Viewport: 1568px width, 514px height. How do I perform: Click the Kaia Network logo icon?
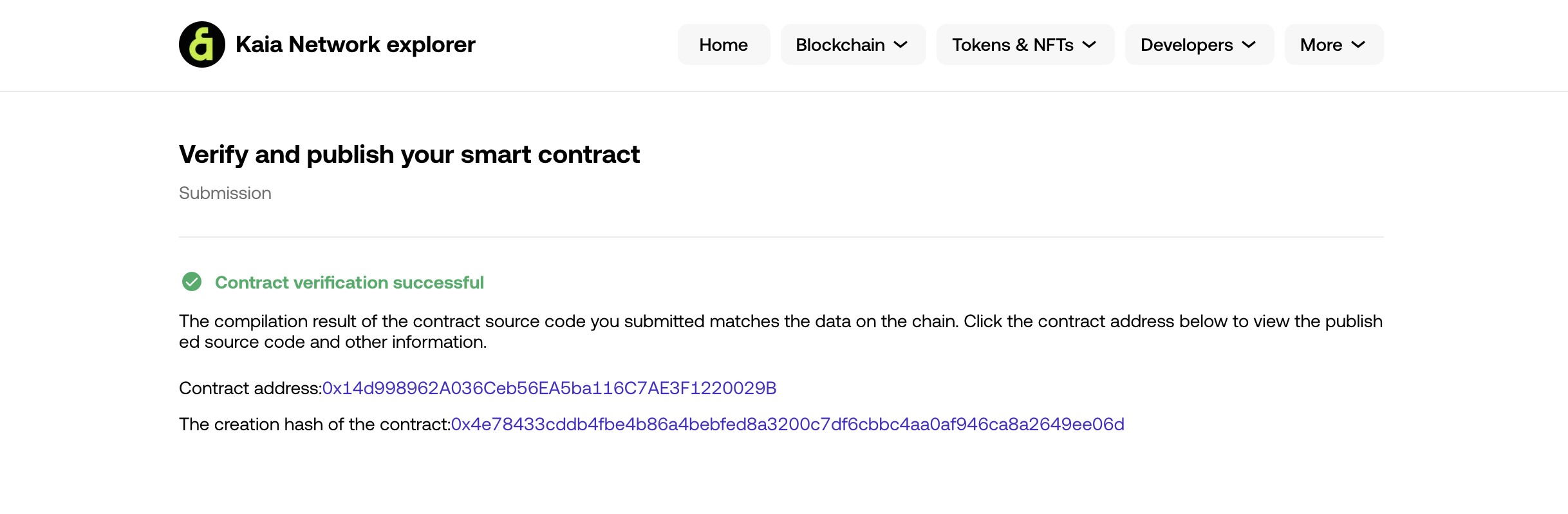202,44
